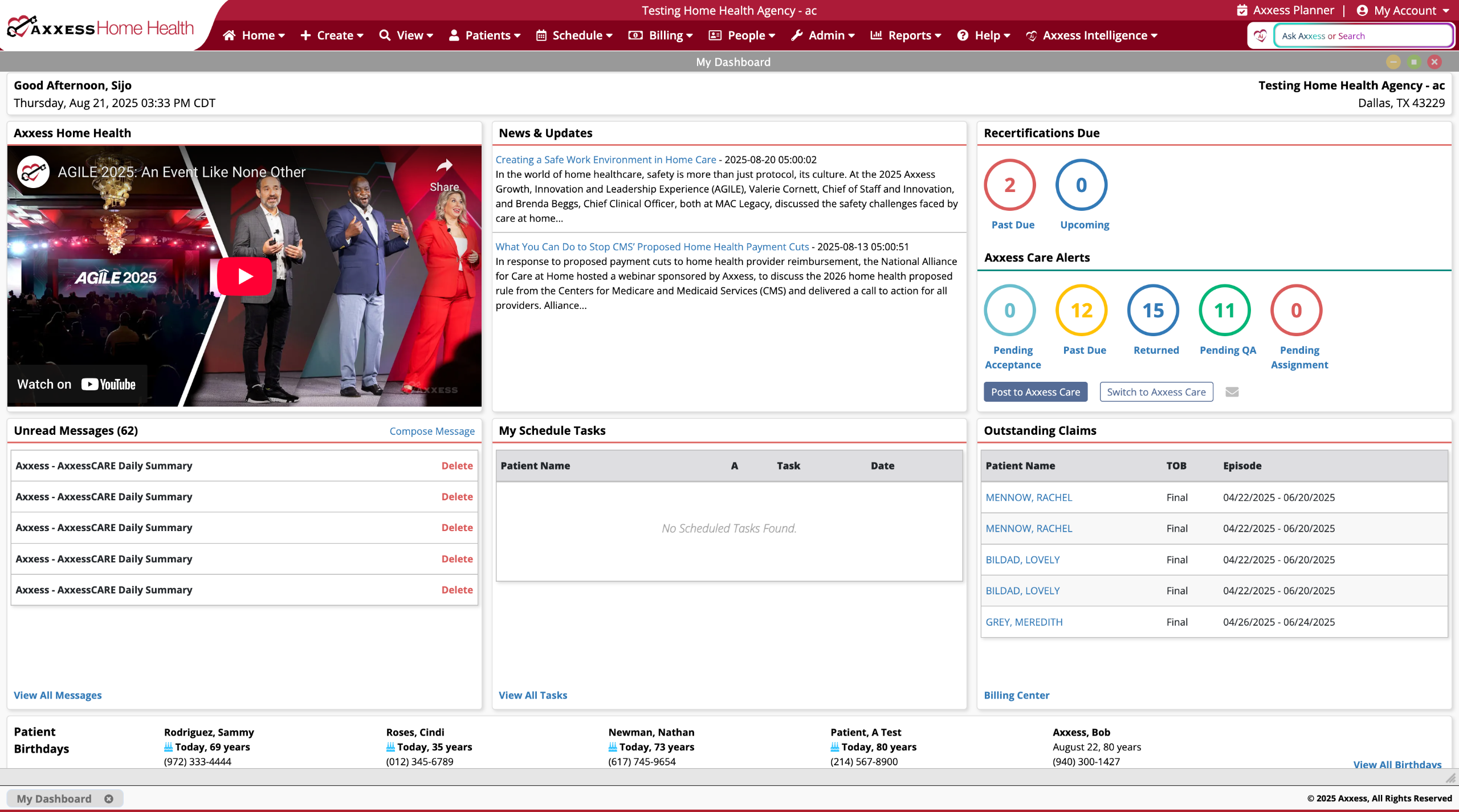The height and width of the screenshot is (812, 1459).
Task: Click the Compose Message link
Action: (432, 431)
